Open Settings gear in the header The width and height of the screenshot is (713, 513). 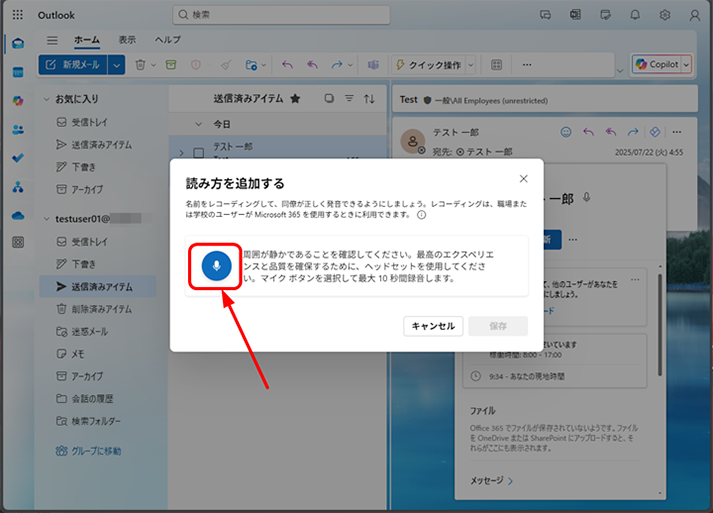[664, 15]
